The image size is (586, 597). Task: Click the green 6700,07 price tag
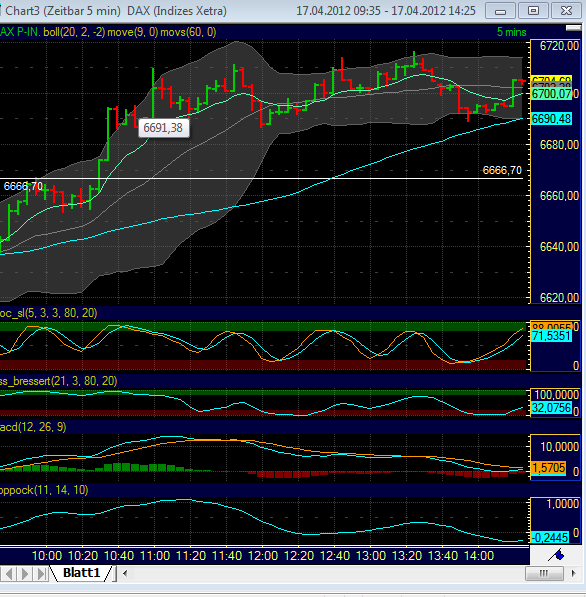(x=551, y=94)
